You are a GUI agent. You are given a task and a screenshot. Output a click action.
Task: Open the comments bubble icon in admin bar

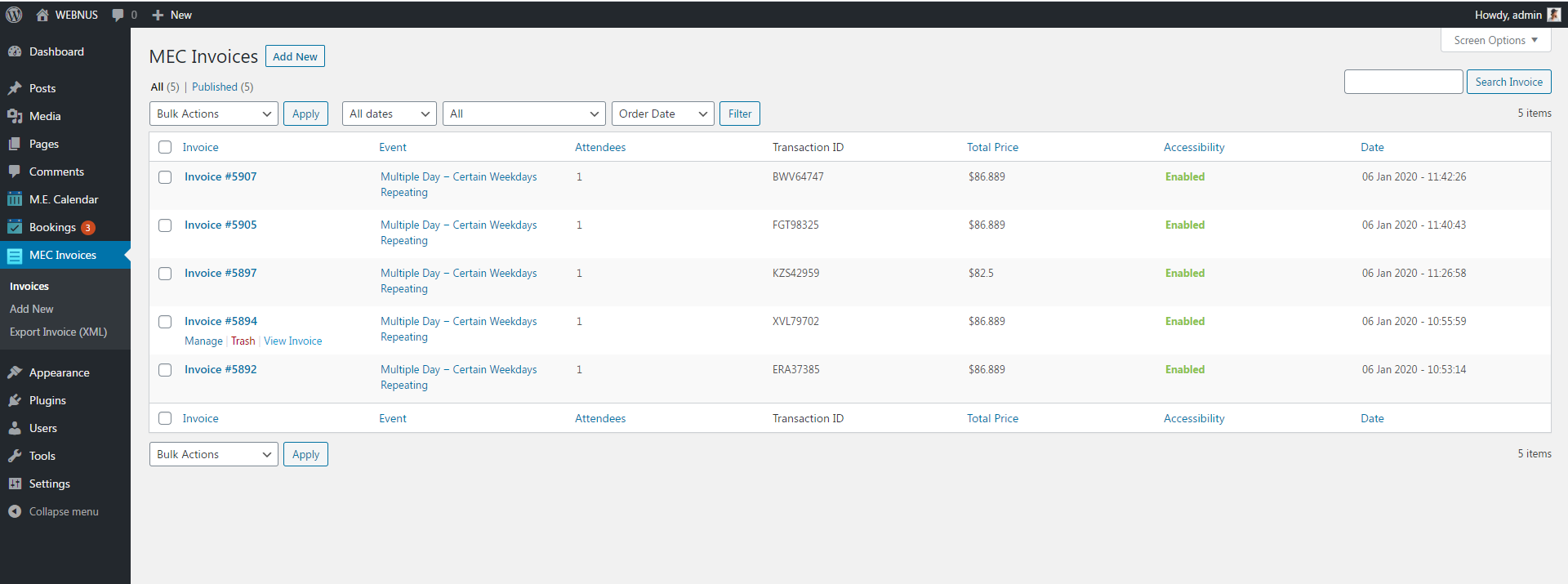click(x=118, y=15)
